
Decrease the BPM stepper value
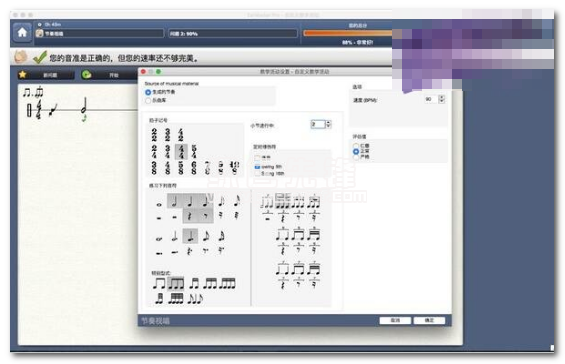click(x=442, y=101)
